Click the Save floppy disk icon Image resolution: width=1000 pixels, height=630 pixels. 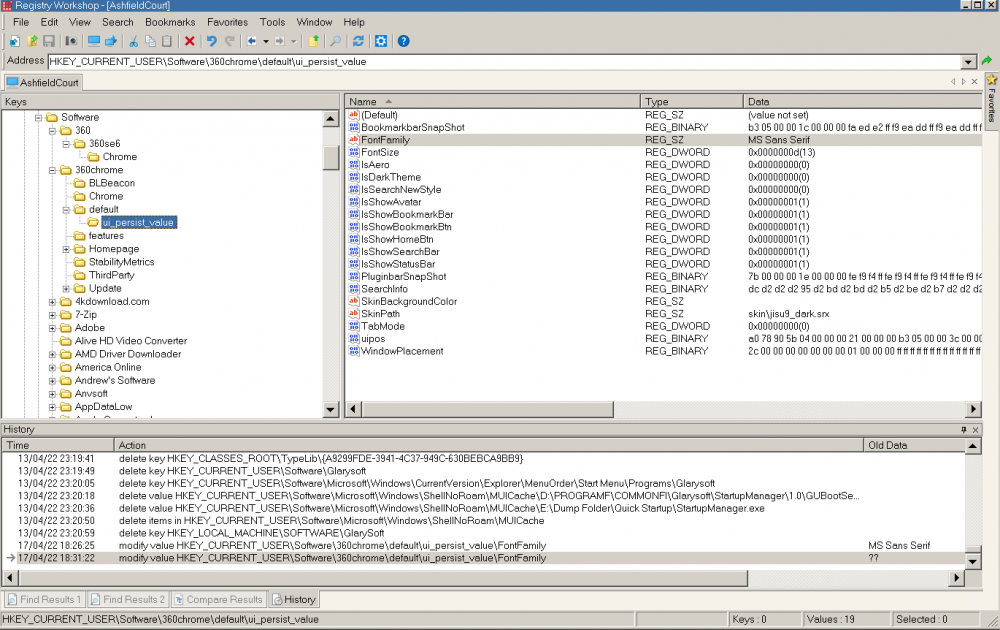click(48, 41)
